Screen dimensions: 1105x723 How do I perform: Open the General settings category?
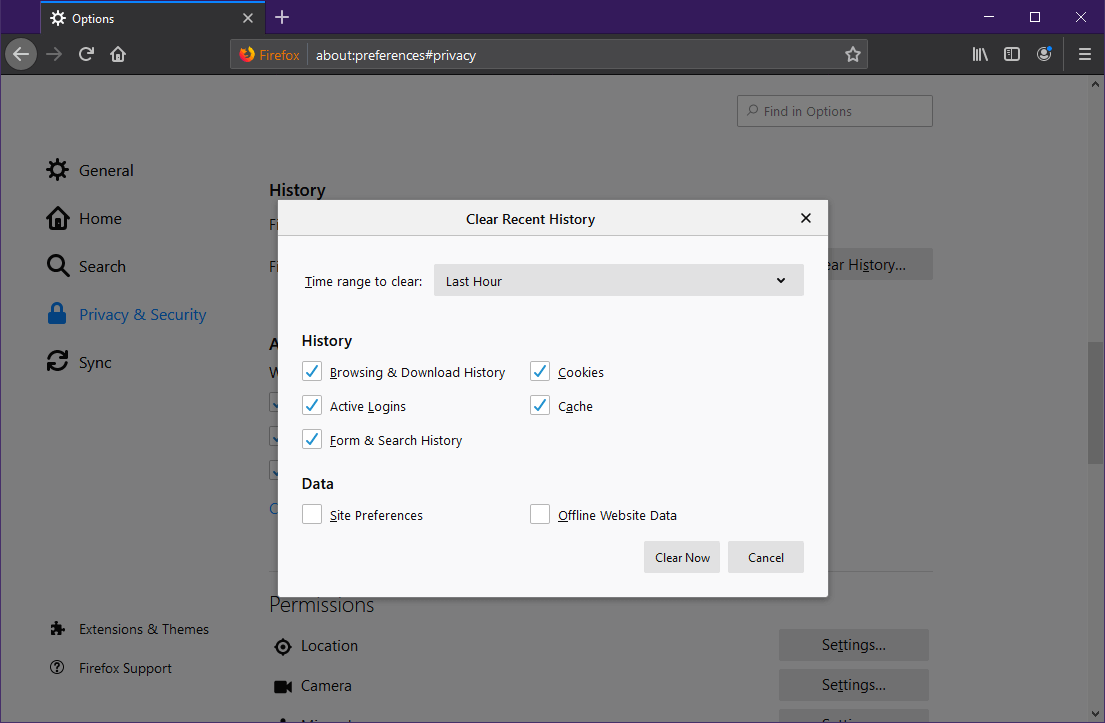90,170
